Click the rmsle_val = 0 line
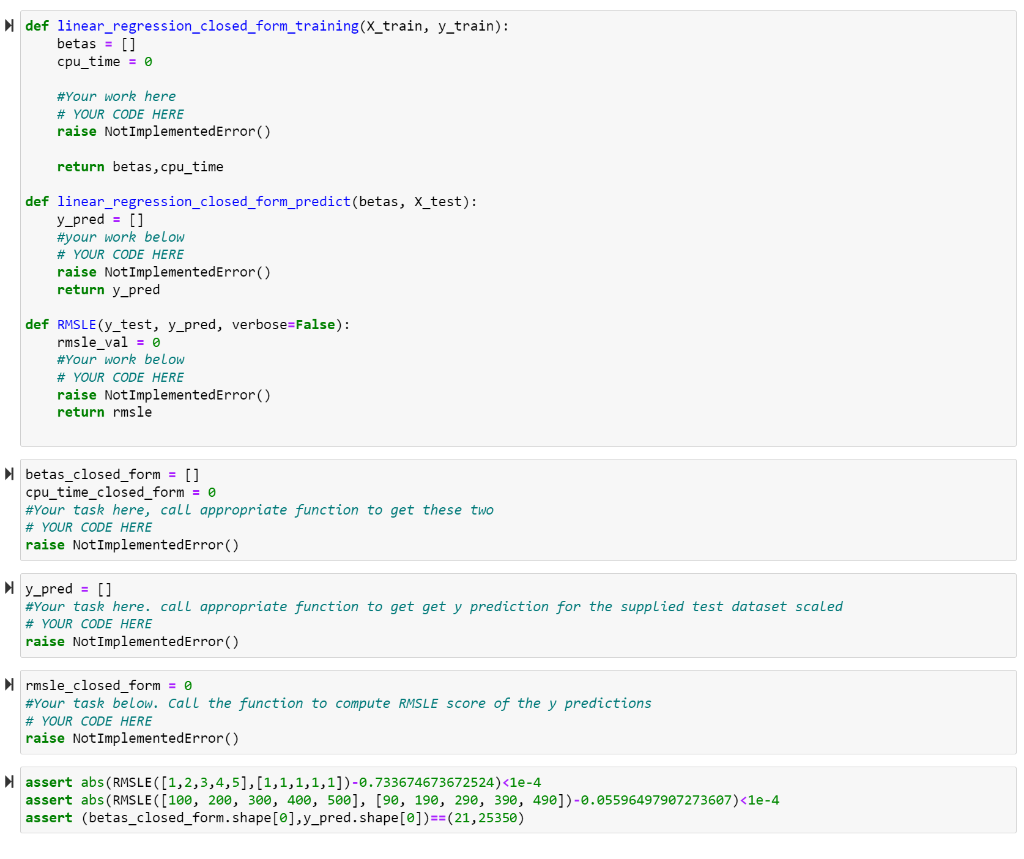The width and height of the screenshot is (1024, 859). 110,341
